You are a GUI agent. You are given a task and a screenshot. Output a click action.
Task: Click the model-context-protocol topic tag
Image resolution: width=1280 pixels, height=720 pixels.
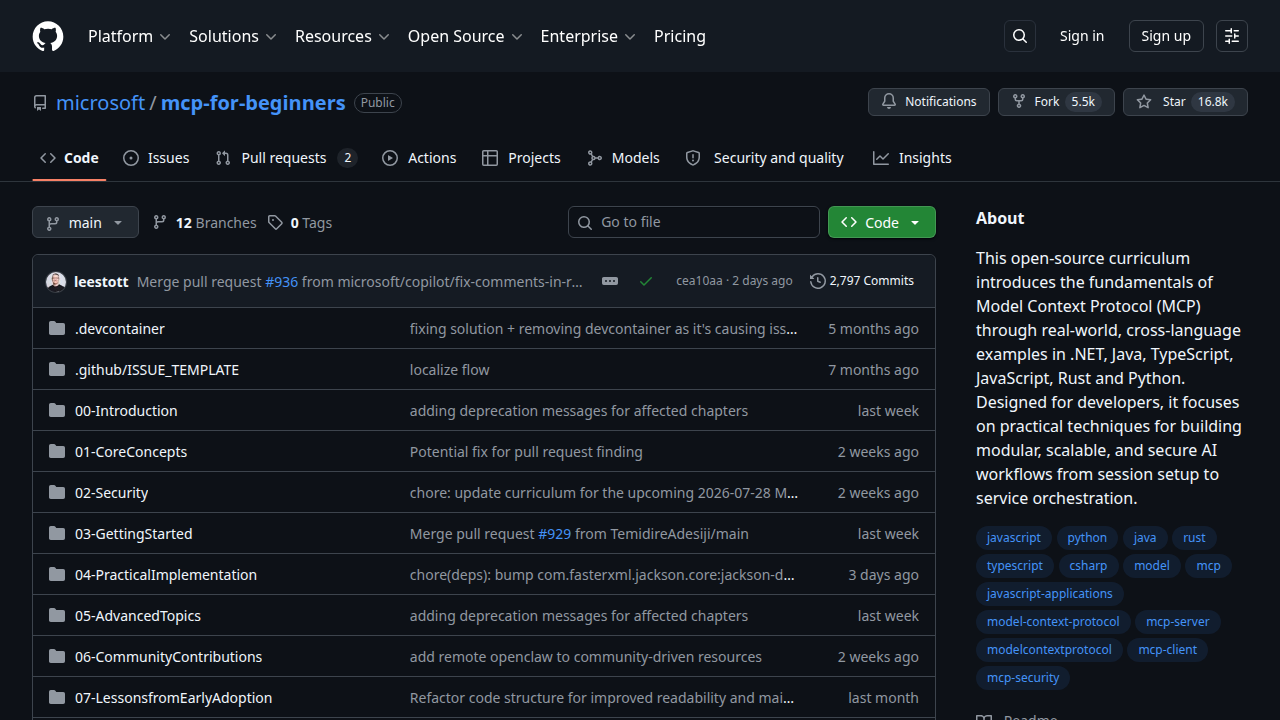point(1053,622)
